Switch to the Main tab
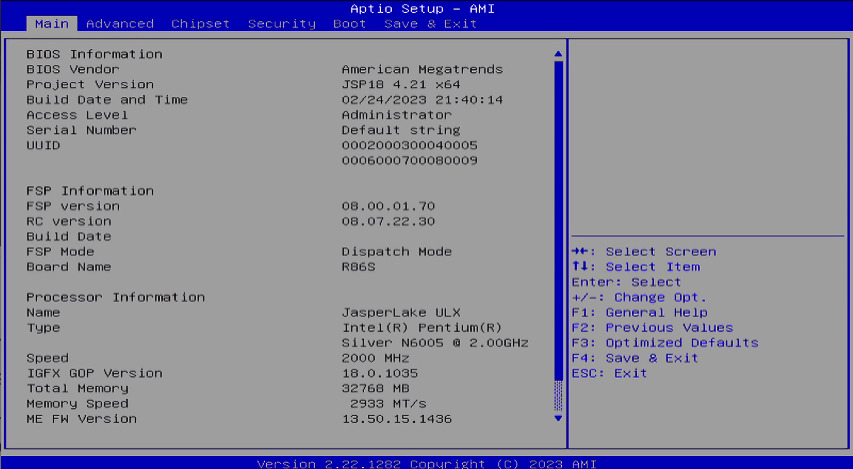Viewport: 853px width, 469px height. [x=52, y=24]
